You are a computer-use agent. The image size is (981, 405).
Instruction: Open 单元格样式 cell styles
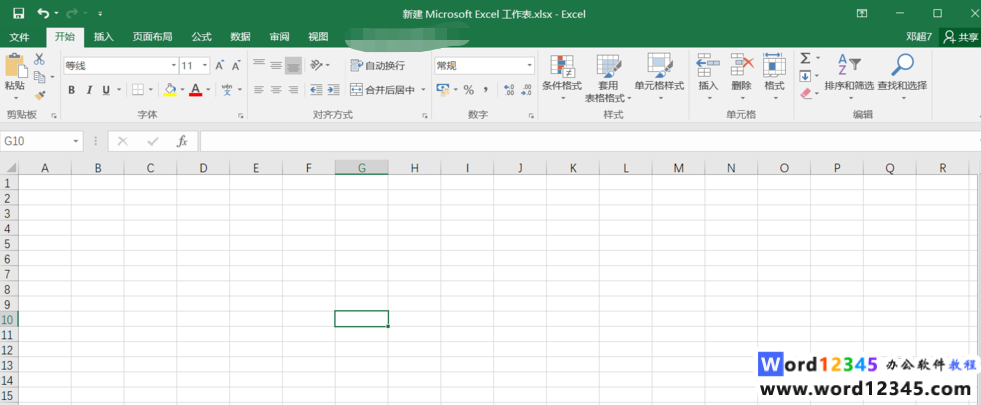click(659, 78)
